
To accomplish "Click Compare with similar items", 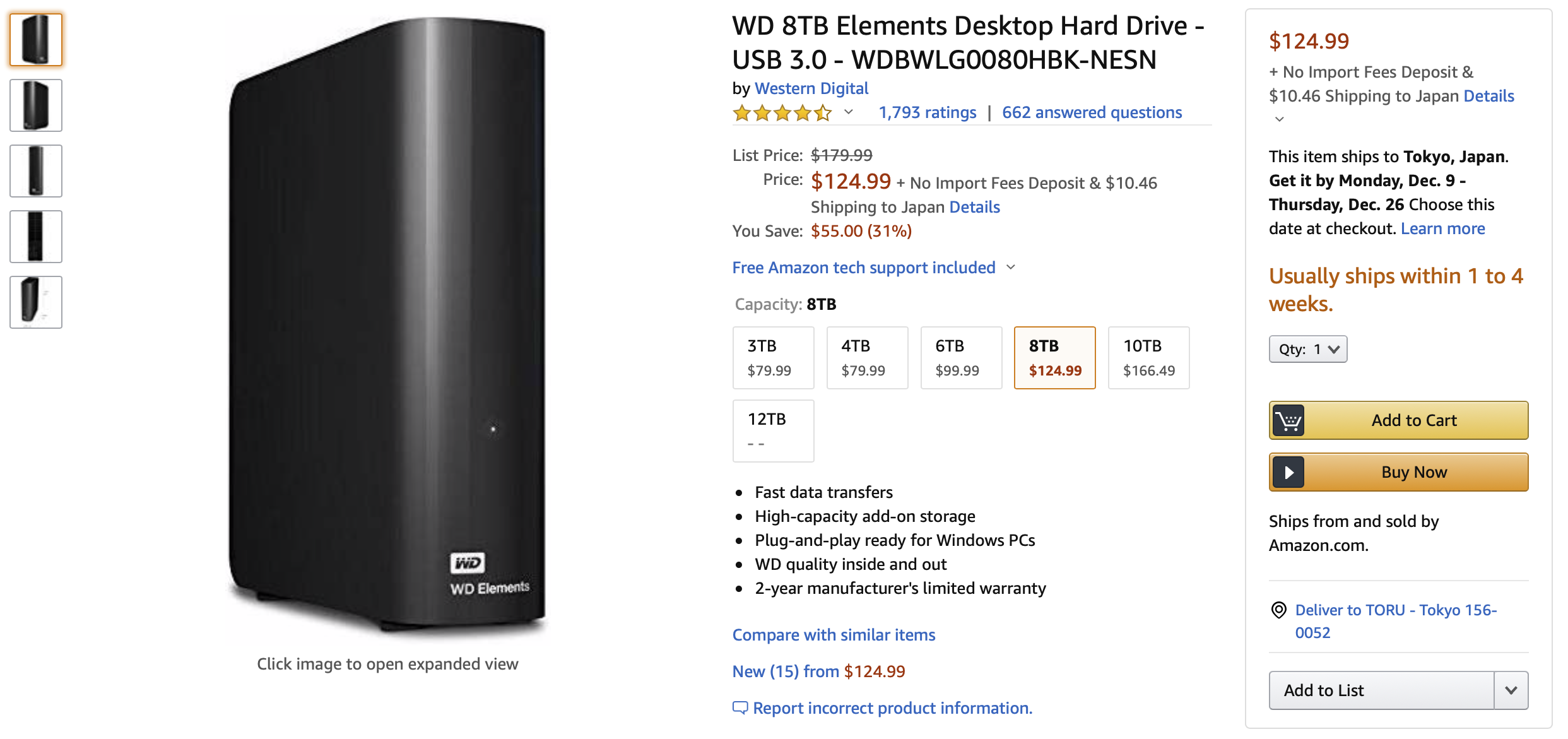I will point(834,635).
